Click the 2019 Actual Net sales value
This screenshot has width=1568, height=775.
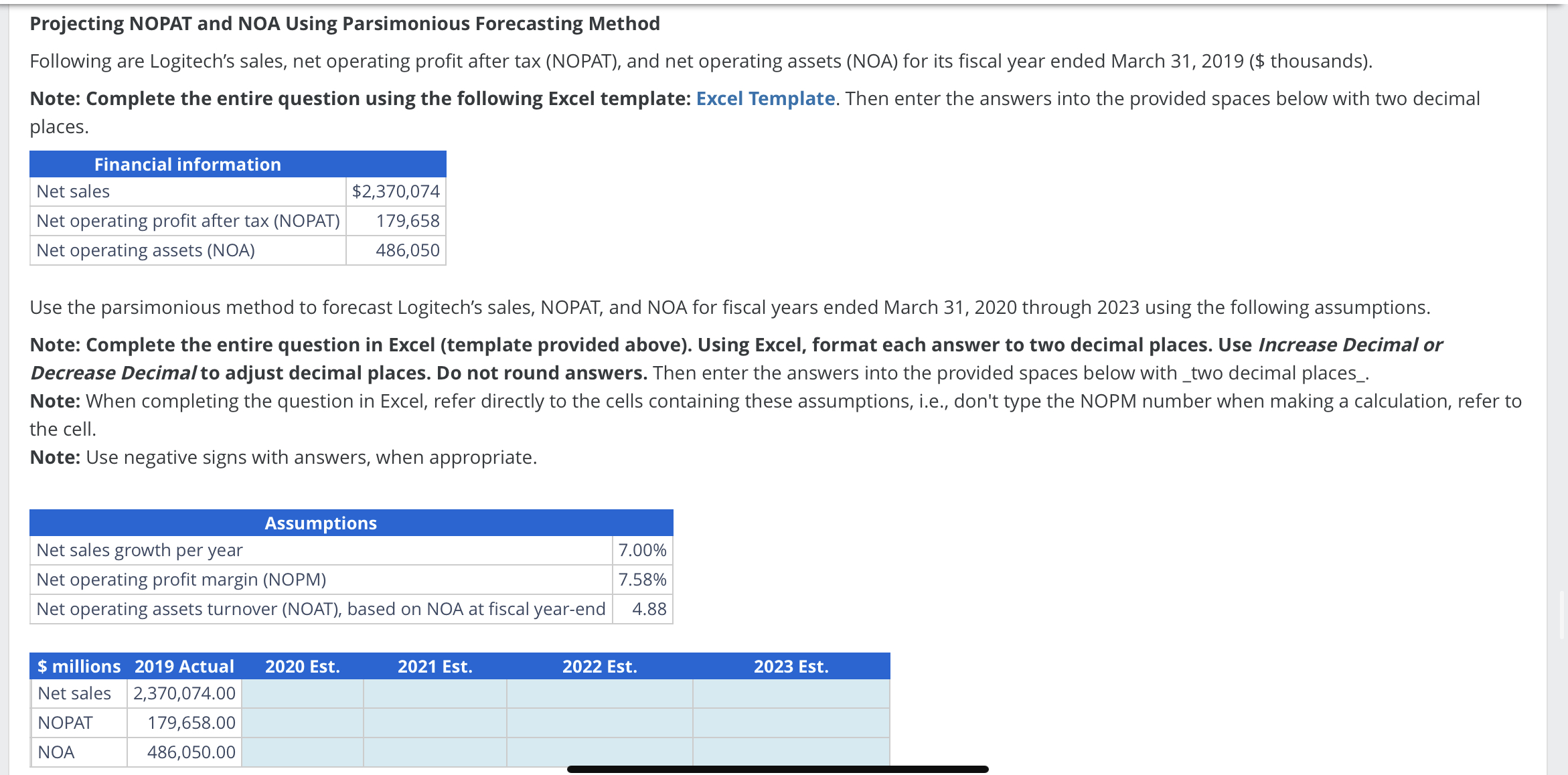(183, 693)
